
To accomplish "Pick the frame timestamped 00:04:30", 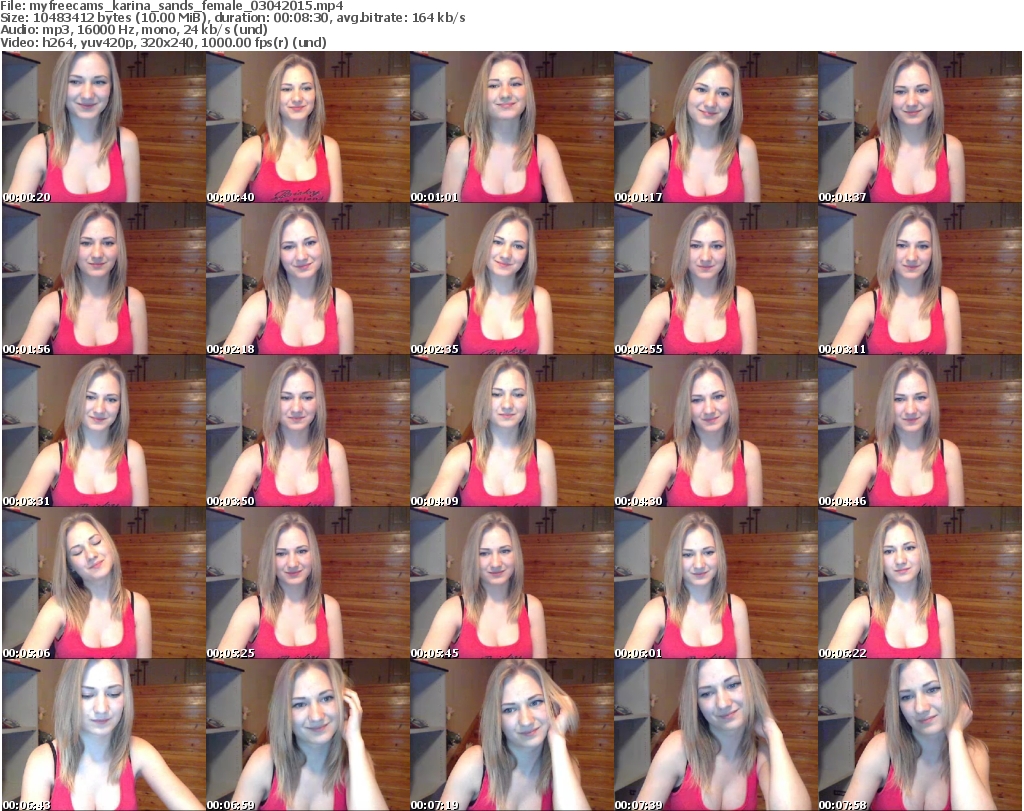I will click(715, 431).
